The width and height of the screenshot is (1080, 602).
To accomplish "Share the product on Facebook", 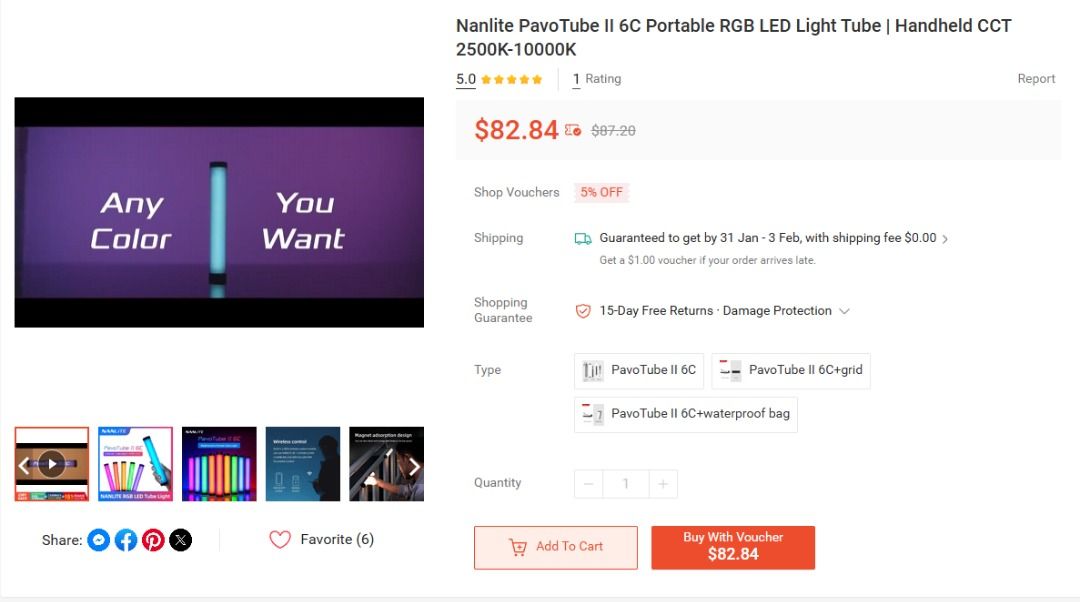I will [126, 540].
